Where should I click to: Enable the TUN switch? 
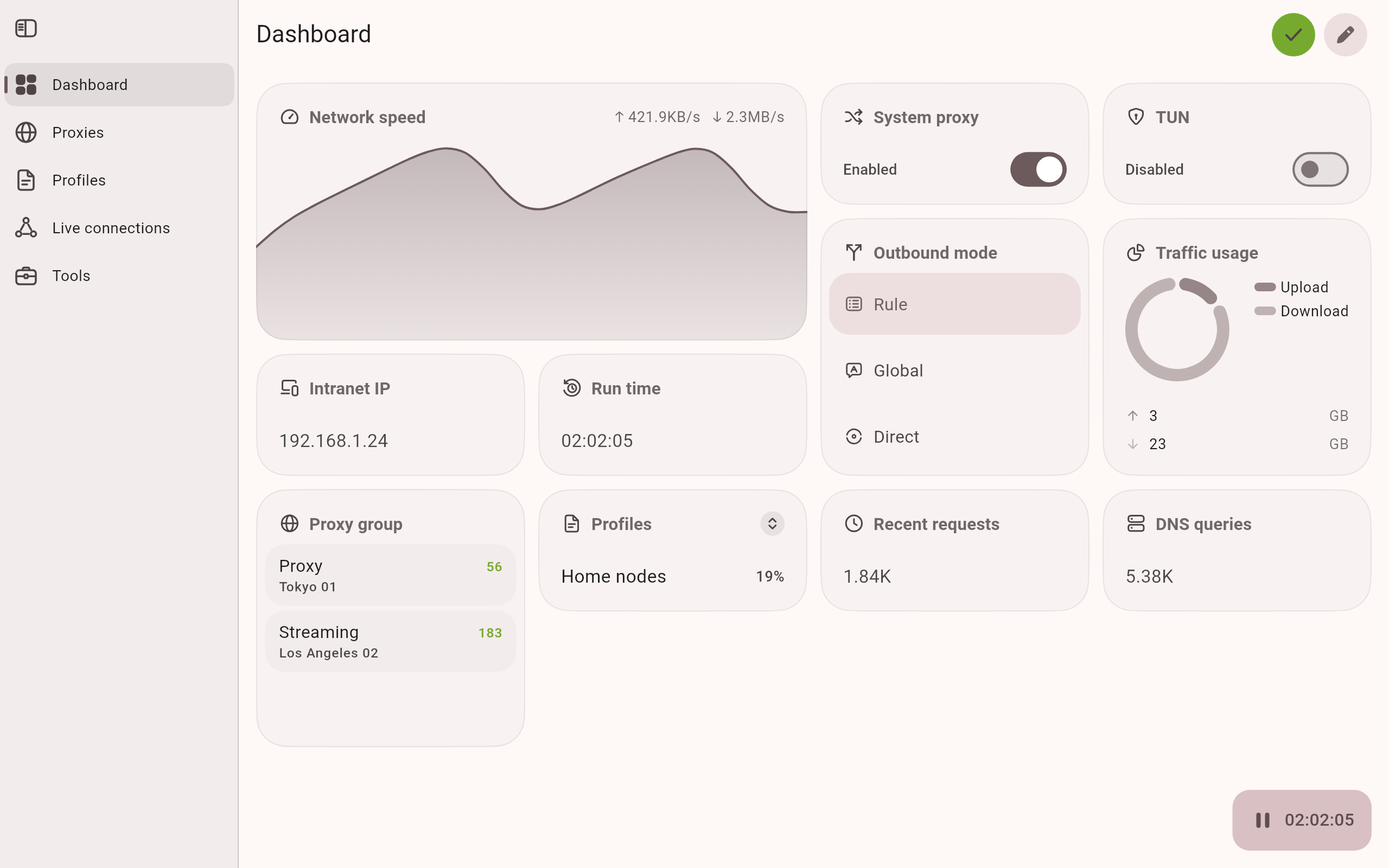click(1320, 169)
